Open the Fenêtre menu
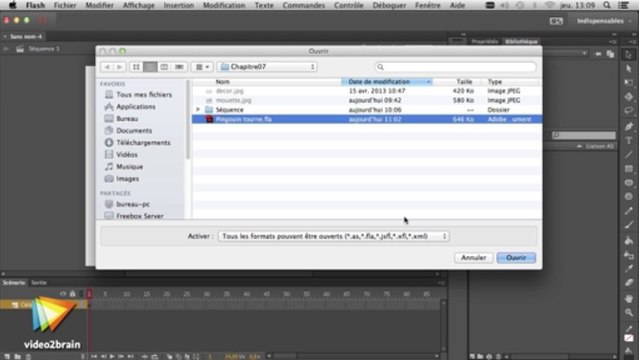639x360 pixels. 427,5
